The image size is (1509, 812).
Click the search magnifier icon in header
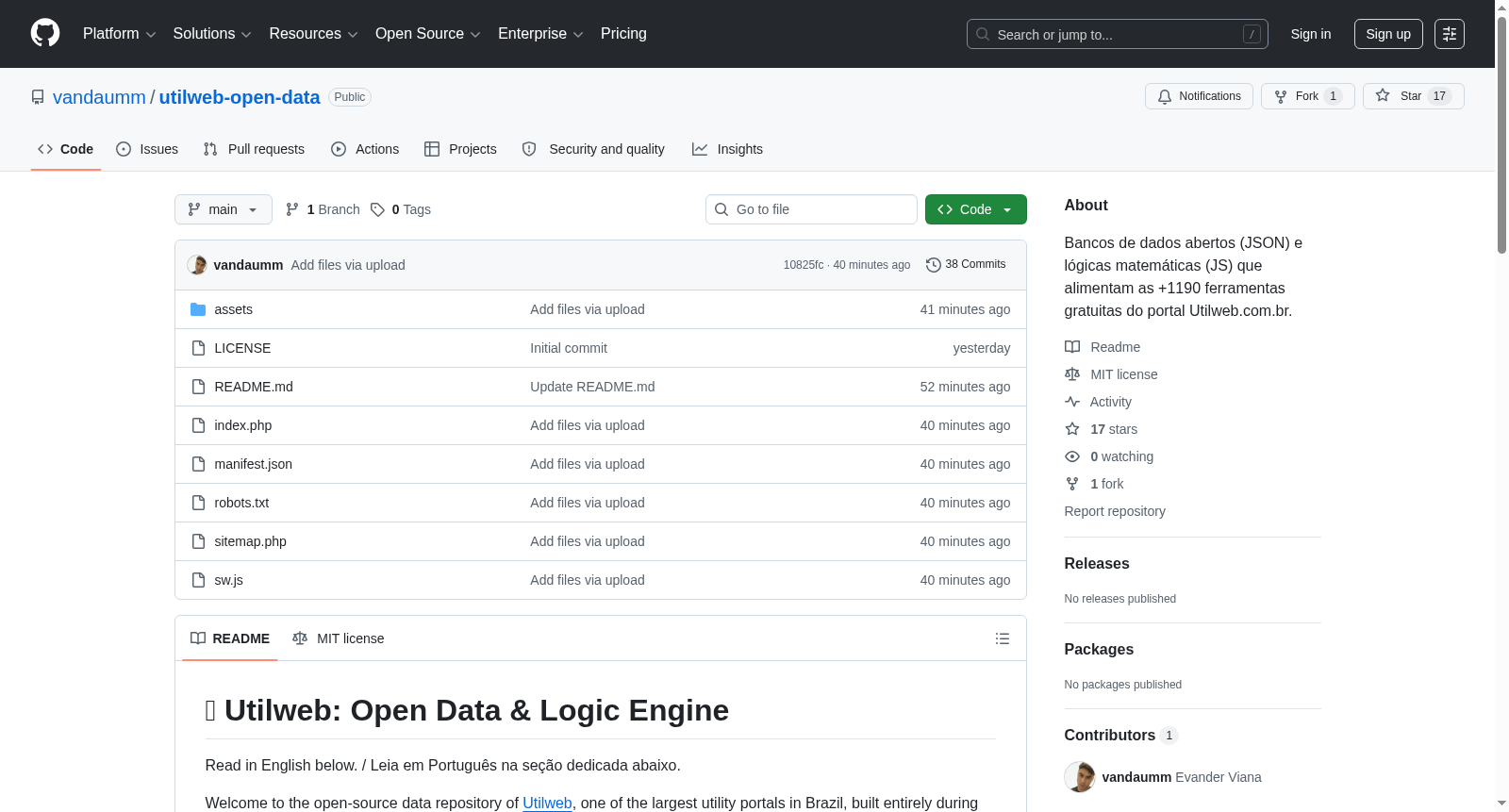[x=983, y=34]
